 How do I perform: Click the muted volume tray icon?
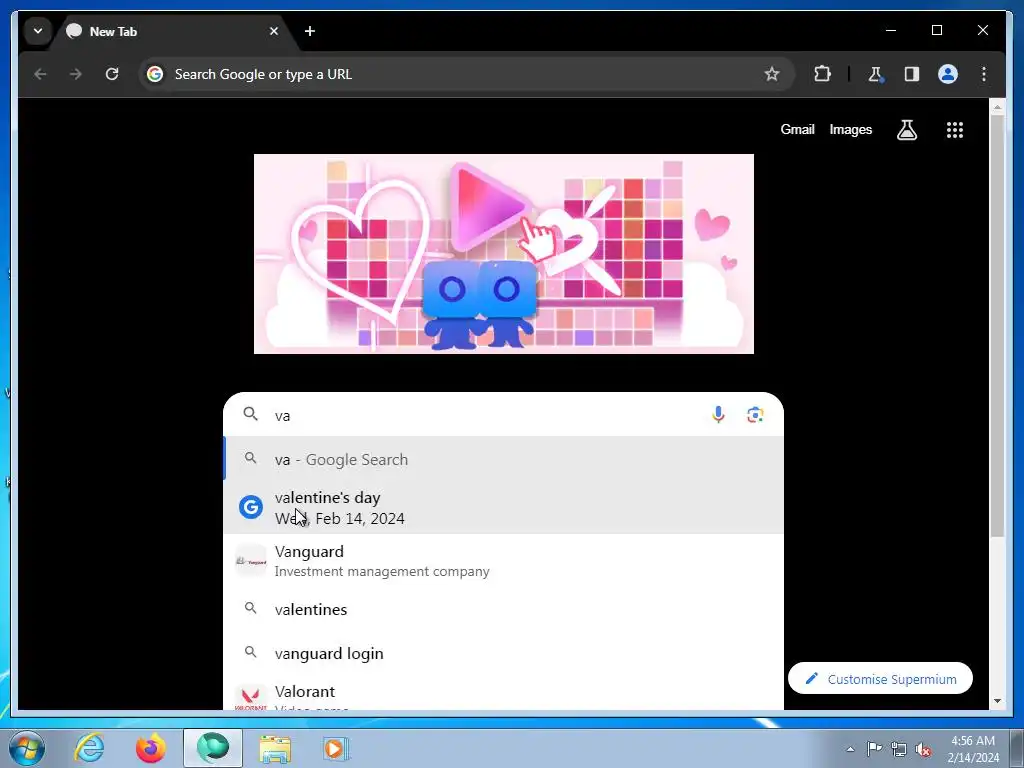(923, 750)
